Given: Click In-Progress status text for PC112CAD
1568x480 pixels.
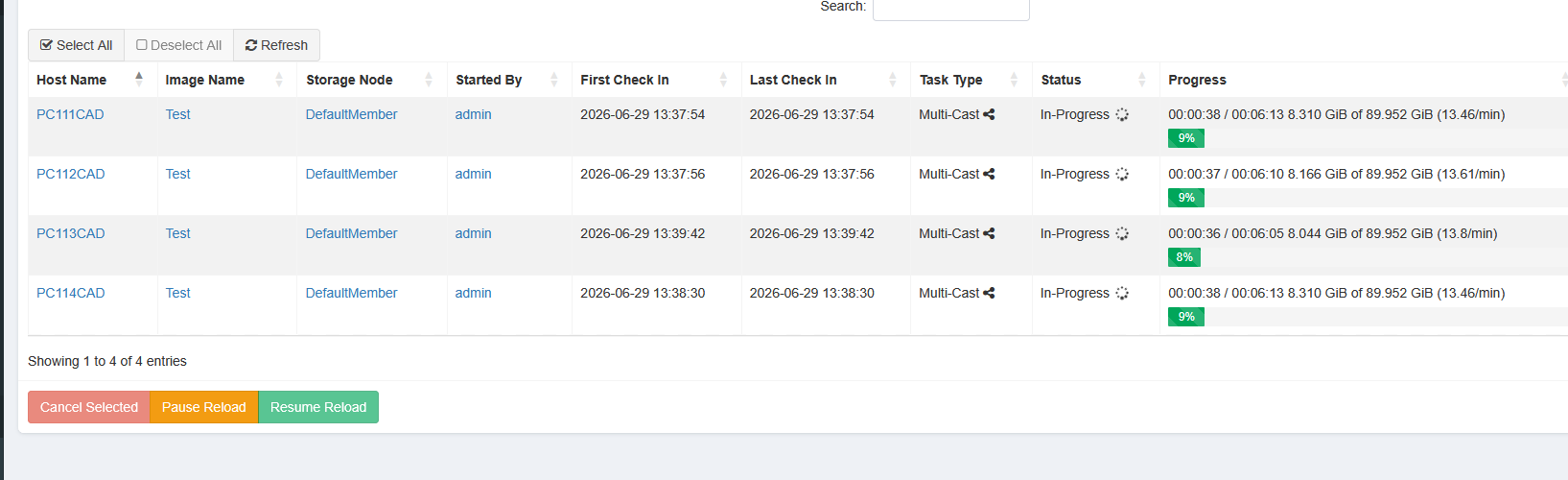Looking at the screenshot, I should tap(1075, 174).
